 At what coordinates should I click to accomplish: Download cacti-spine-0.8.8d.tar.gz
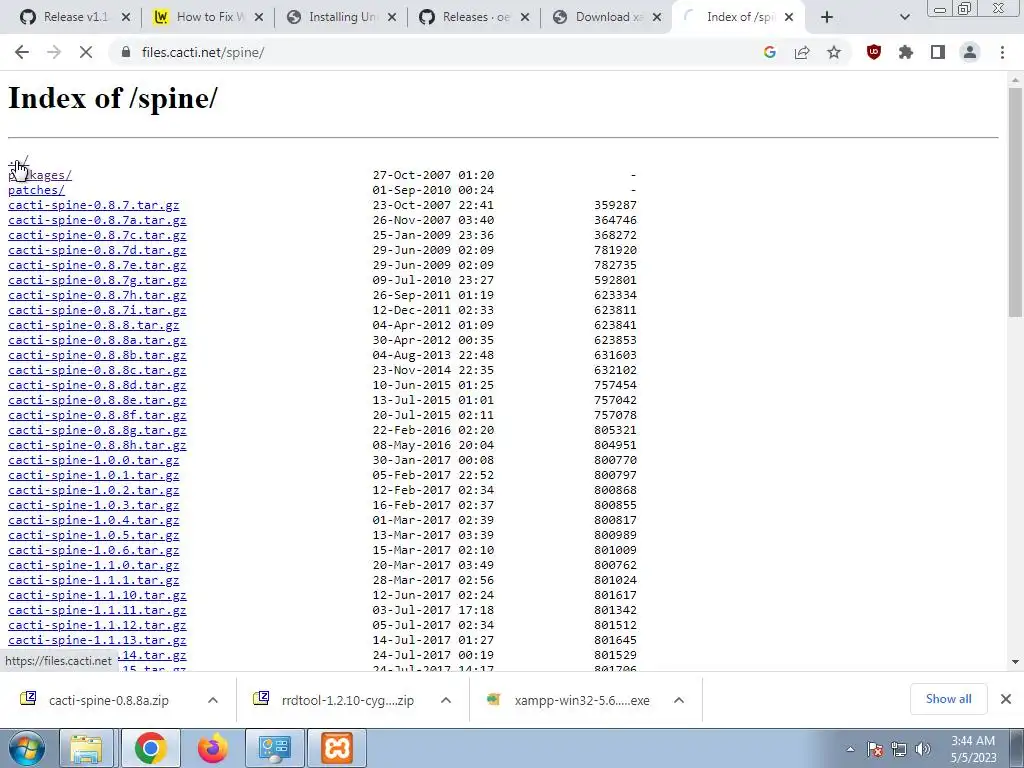(97, 385)
